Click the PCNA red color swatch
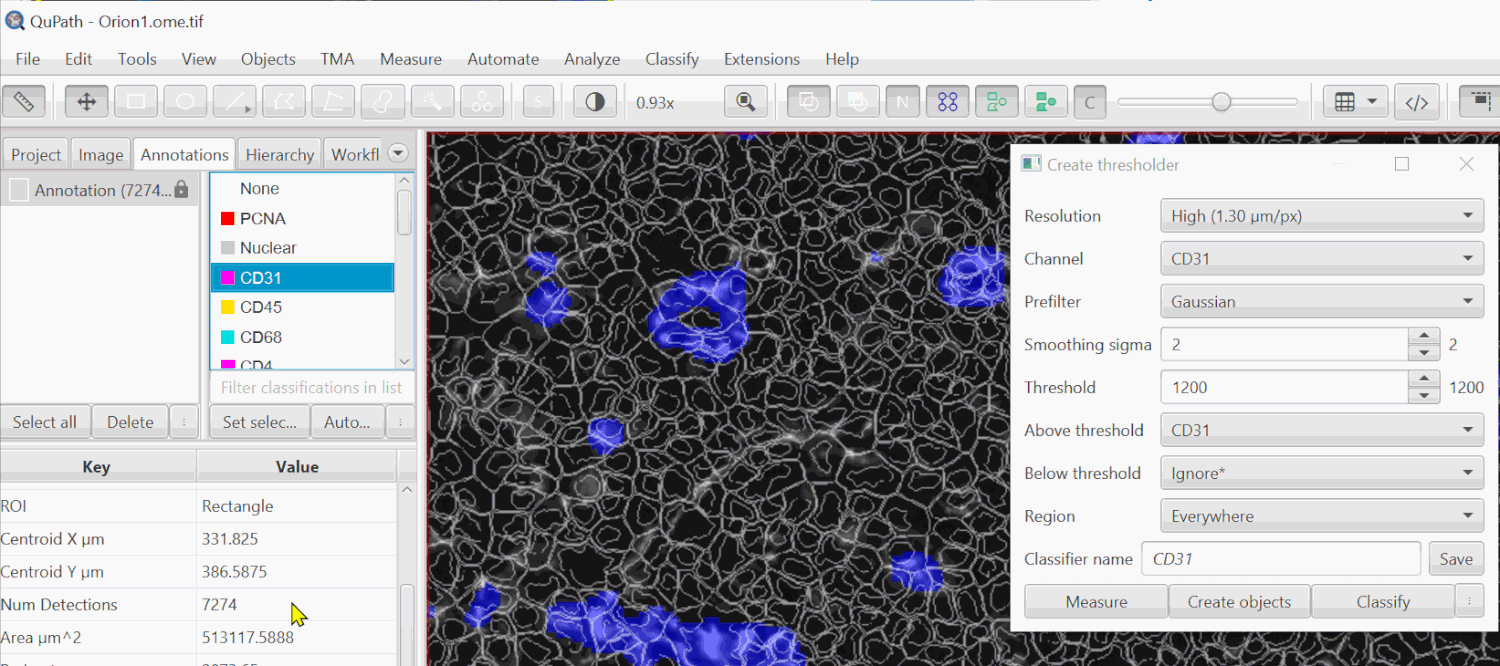 pos(227,218)
